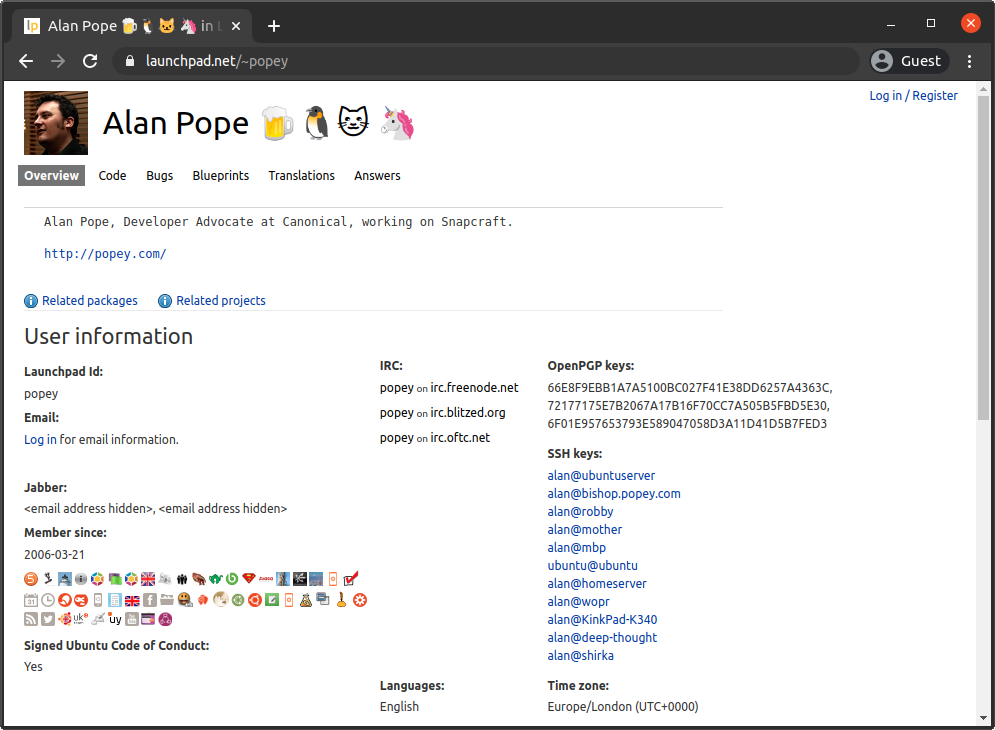Click the 'uy' team badge
The width and height of the screenshot is (995, 730).
tap(115, 619)
